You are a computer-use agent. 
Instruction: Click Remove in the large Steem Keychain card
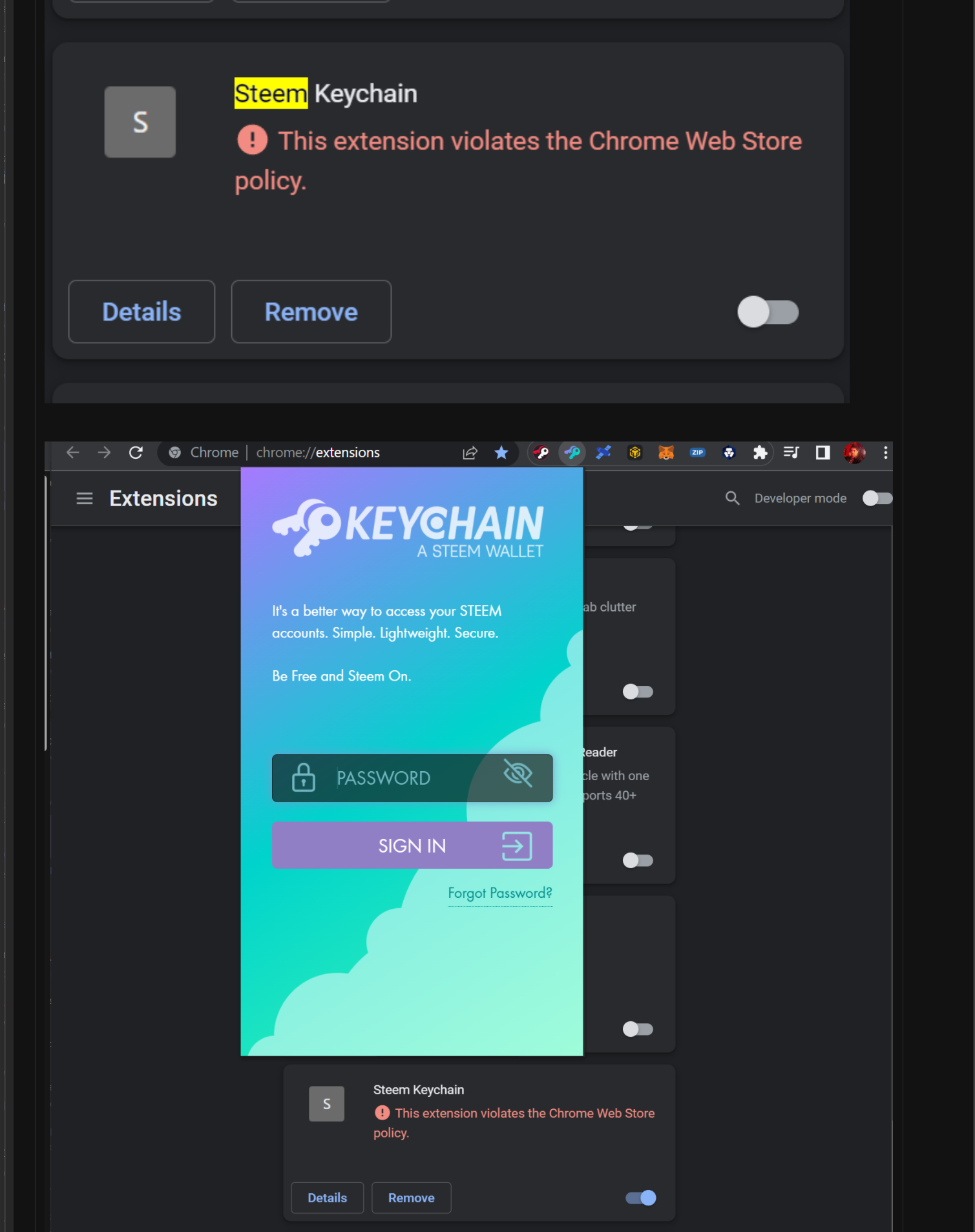311,312
